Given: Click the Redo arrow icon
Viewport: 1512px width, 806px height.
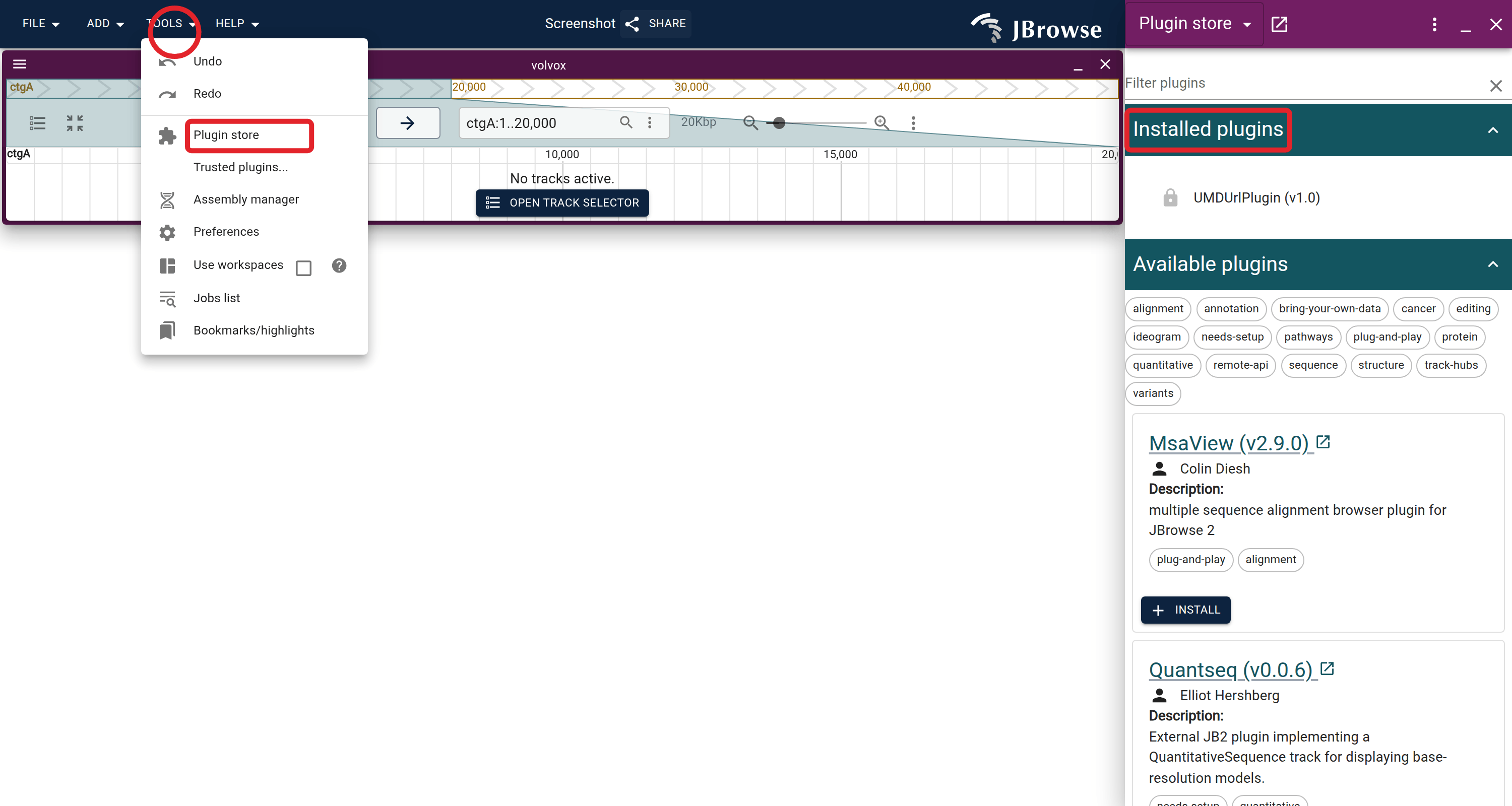Looking at the screenshot, I should click(167, 94).
